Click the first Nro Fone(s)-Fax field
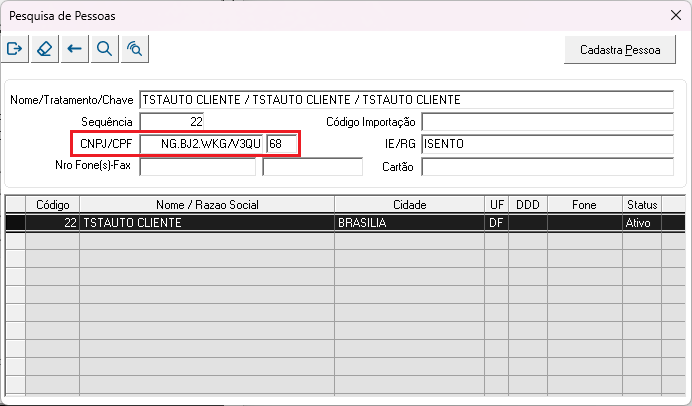The height and width of the screenshot is (406, 692). tap(198, 167)
